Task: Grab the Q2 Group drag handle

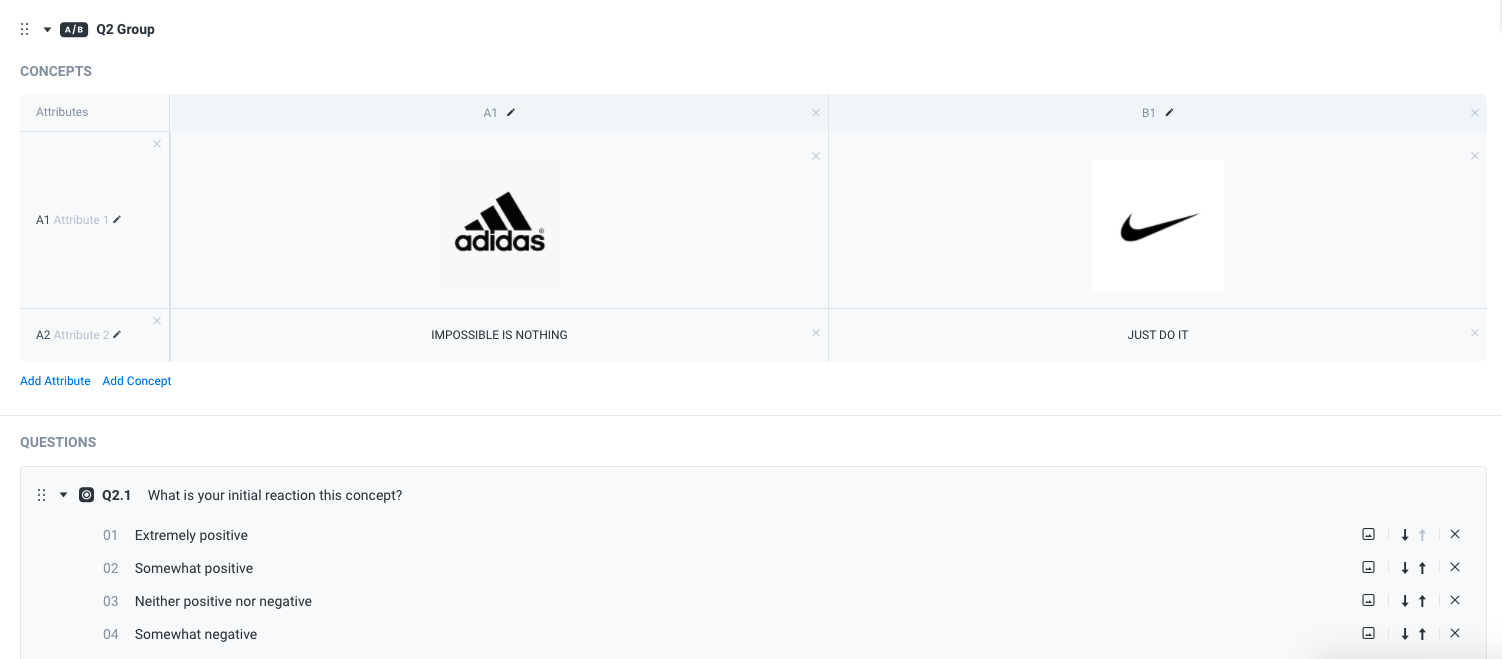Action: [25, 29]
